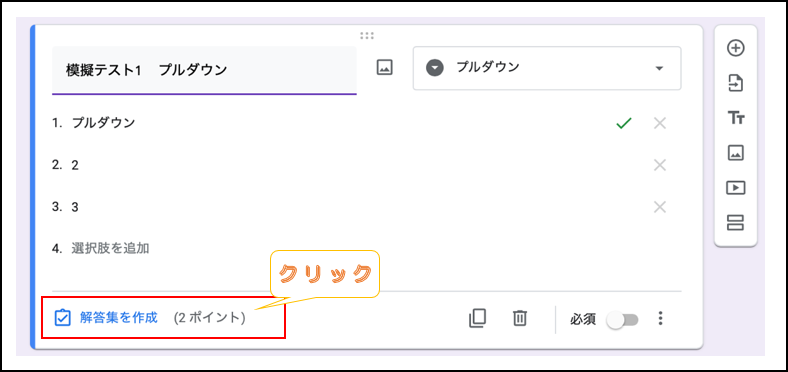Viewport: 788px width, 372px height.
Task: Add a title and description block
Action: (736, 118)
